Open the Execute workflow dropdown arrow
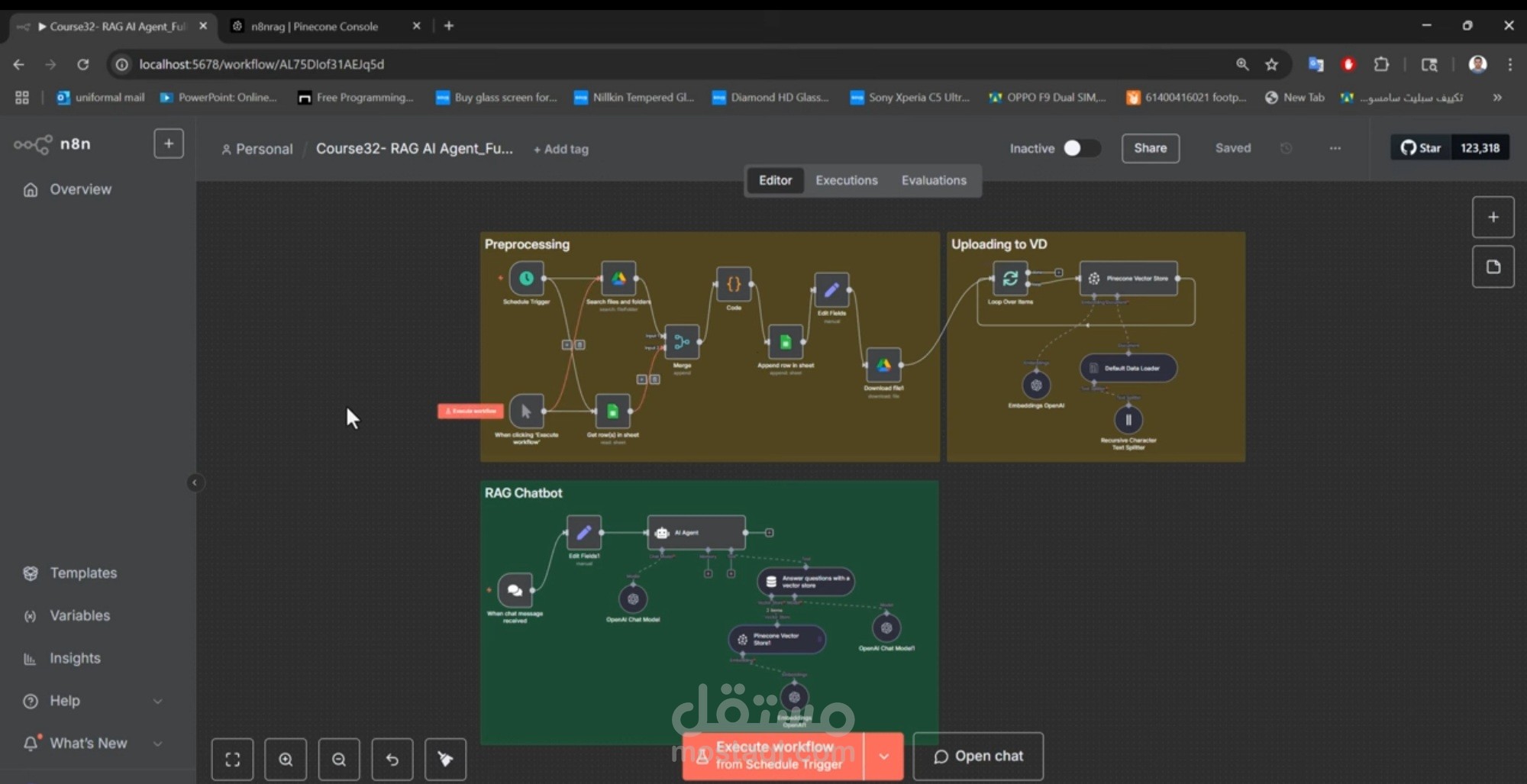 pos(884,756)
